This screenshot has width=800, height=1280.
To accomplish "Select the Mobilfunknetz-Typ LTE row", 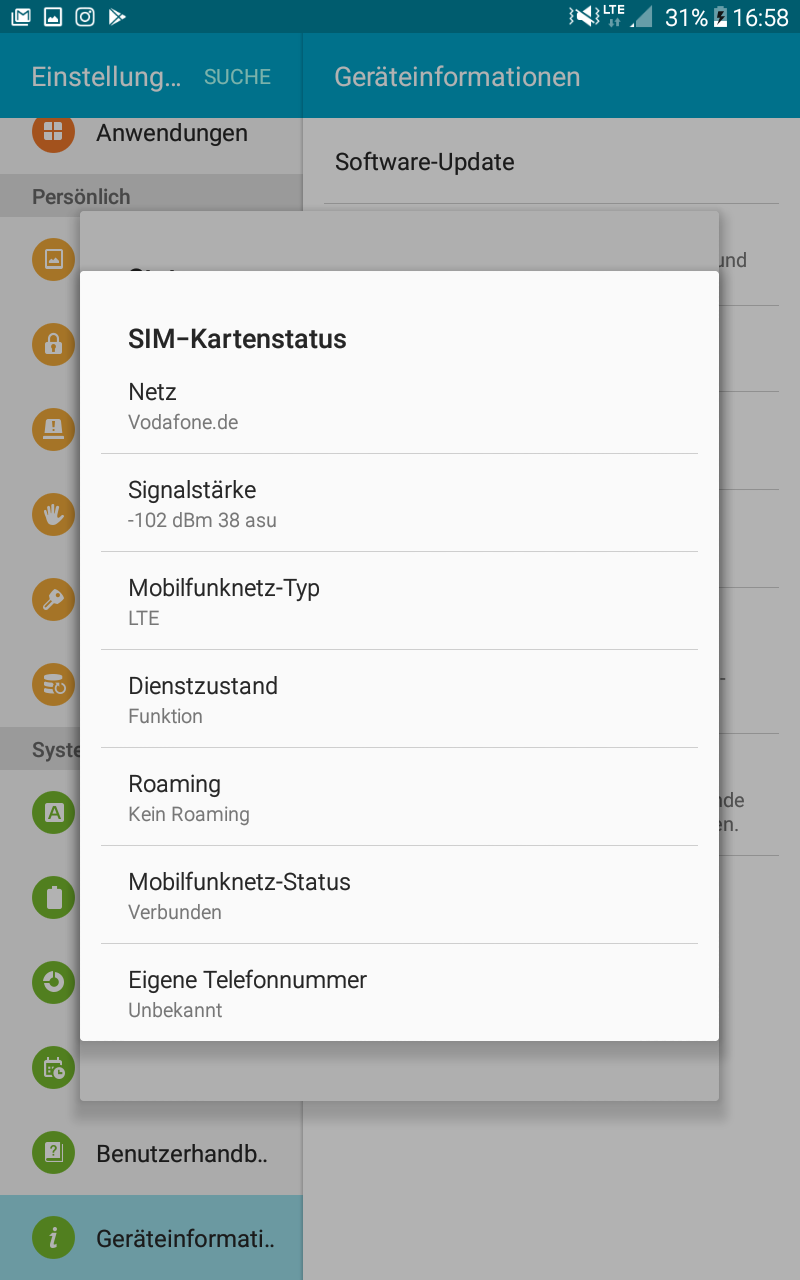I will tap(399, 602).
